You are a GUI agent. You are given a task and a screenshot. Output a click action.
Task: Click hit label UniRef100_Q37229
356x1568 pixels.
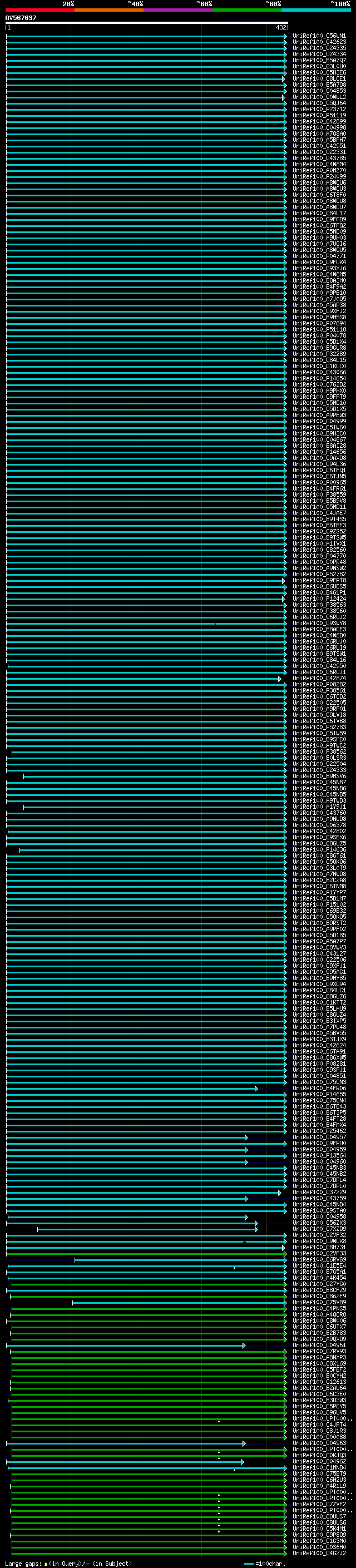pos(319,1192)
